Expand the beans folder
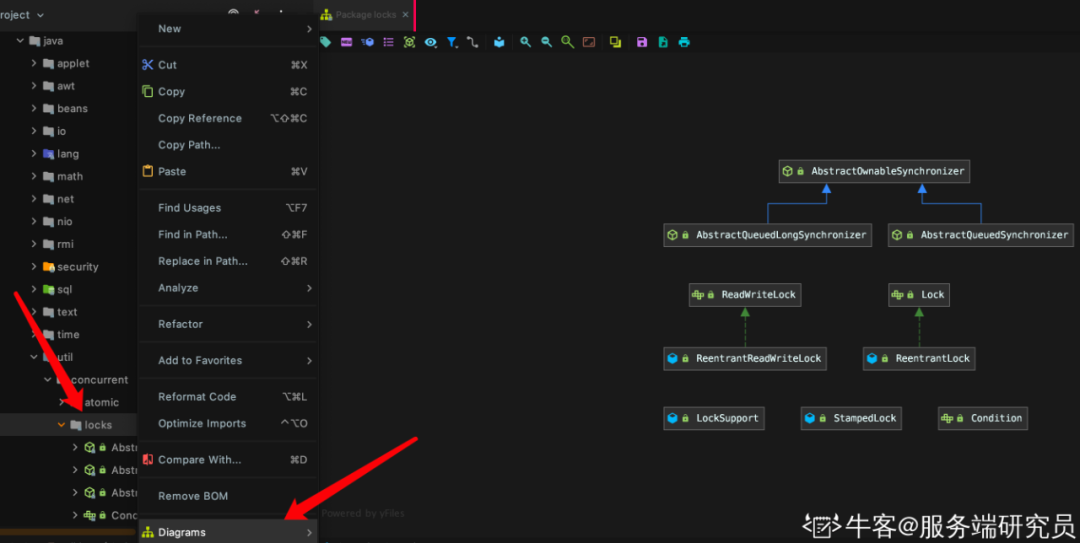Screen dimensions: 1080x543 pyautogui.click(x=34, y=108)
